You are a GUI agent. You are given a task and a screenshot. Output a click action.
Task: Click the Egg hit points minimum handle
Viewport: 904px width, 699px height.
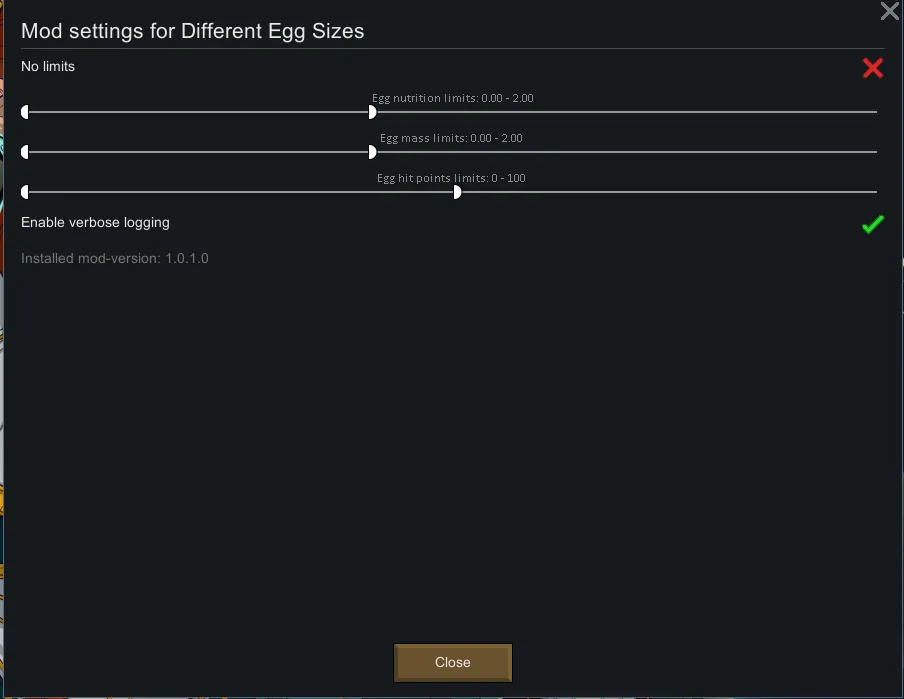pyautogui.click(x=26, y=192)
